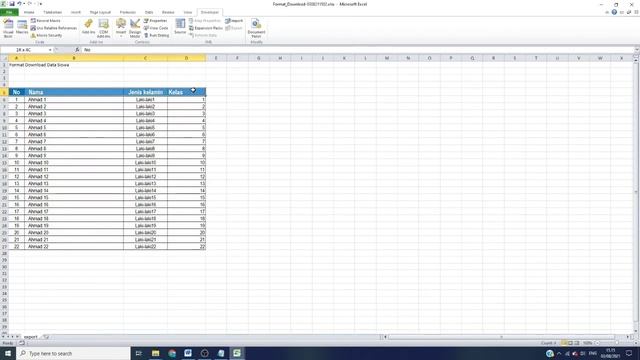
Task: Click the Select All corner button
Action: tap(4, 58)
